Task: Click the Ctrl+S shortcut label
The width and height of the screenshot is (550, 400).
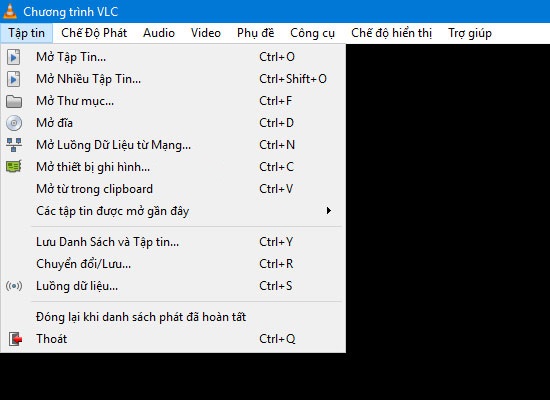Action: tap(276, 286)
